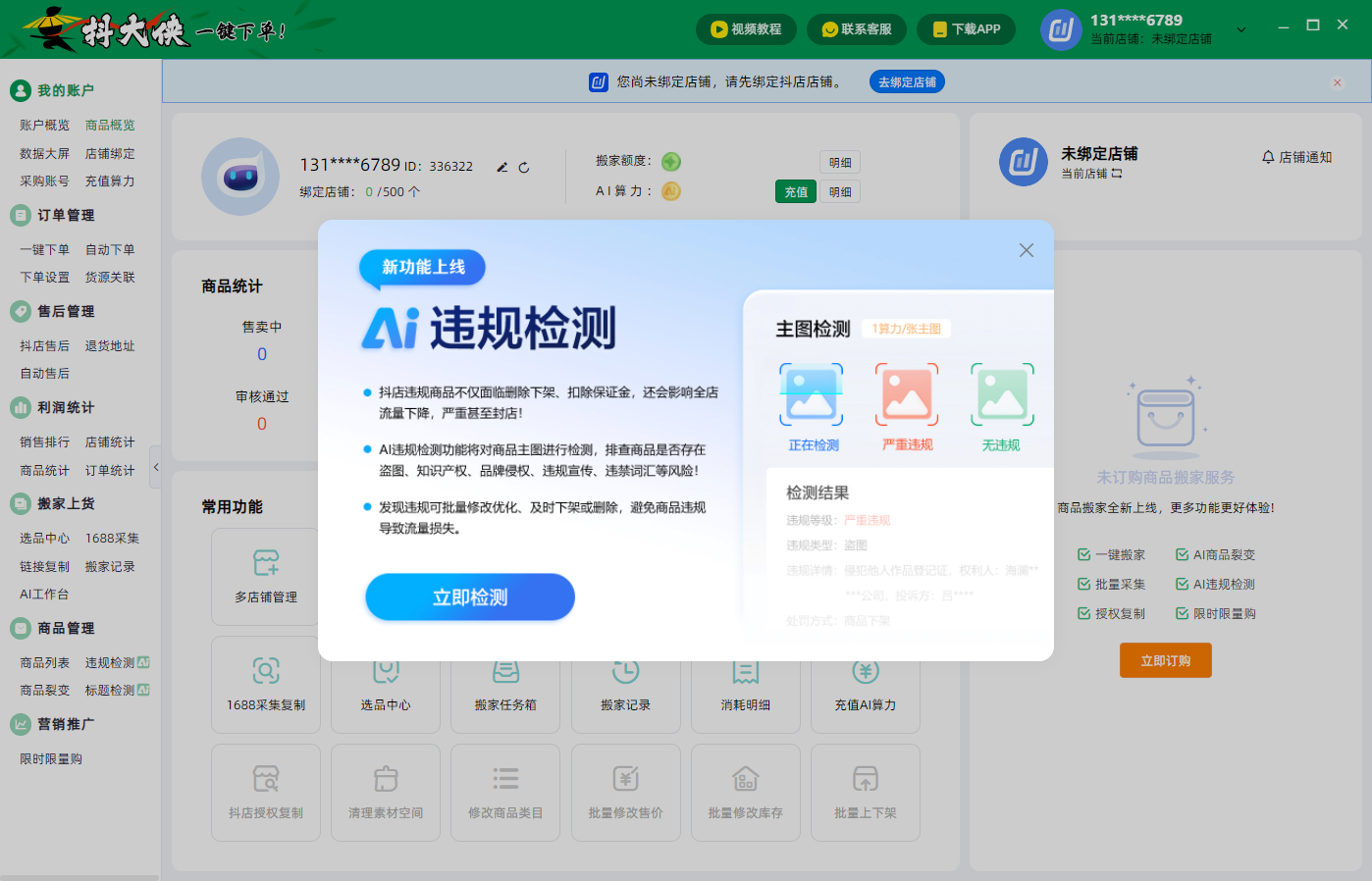Click the 下载APP button
1372x881 pixels.
pyautogui.click(x=967, y=29)
